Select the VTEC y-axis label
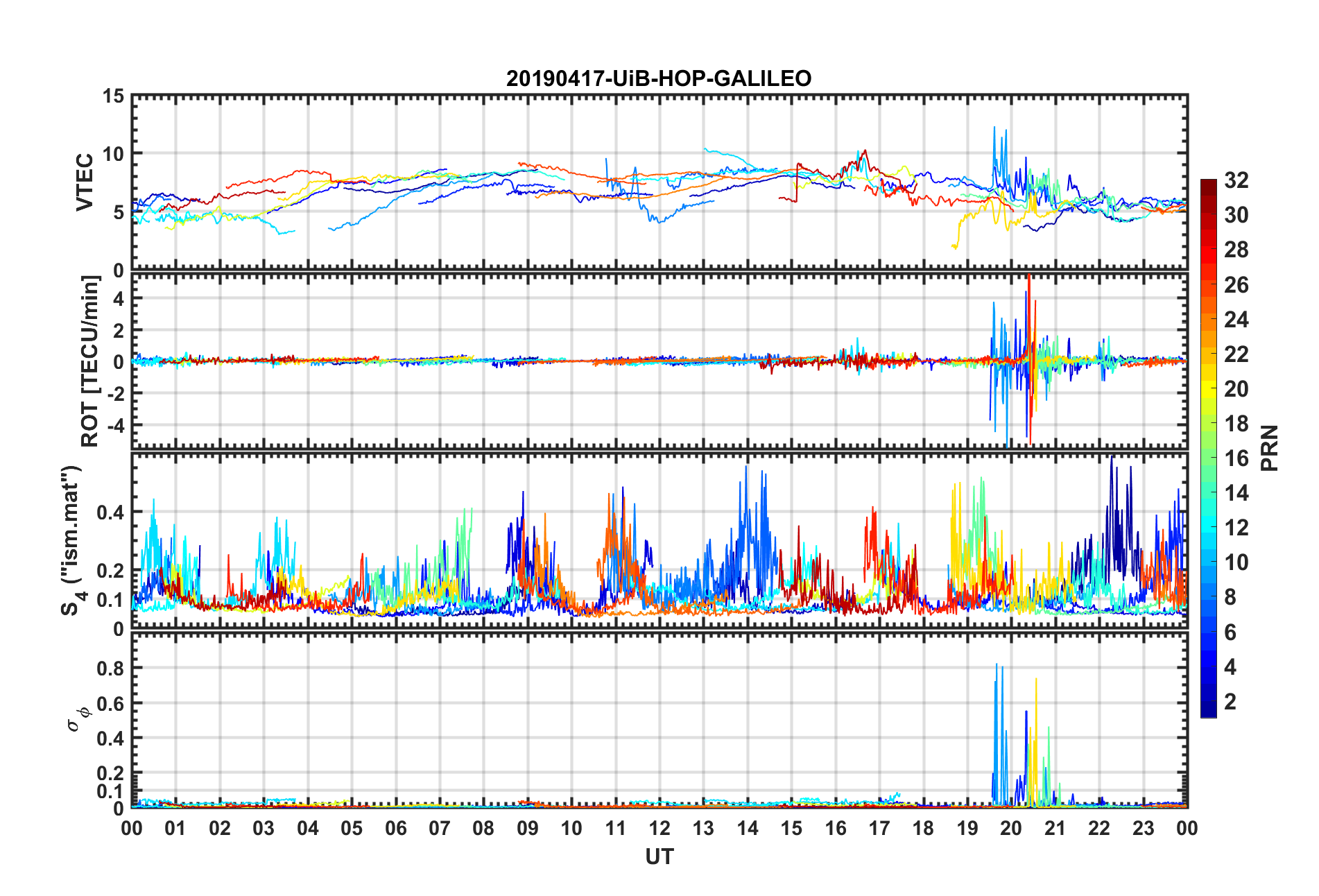The height and width of the screenshot is (896, 1319). 85,182
